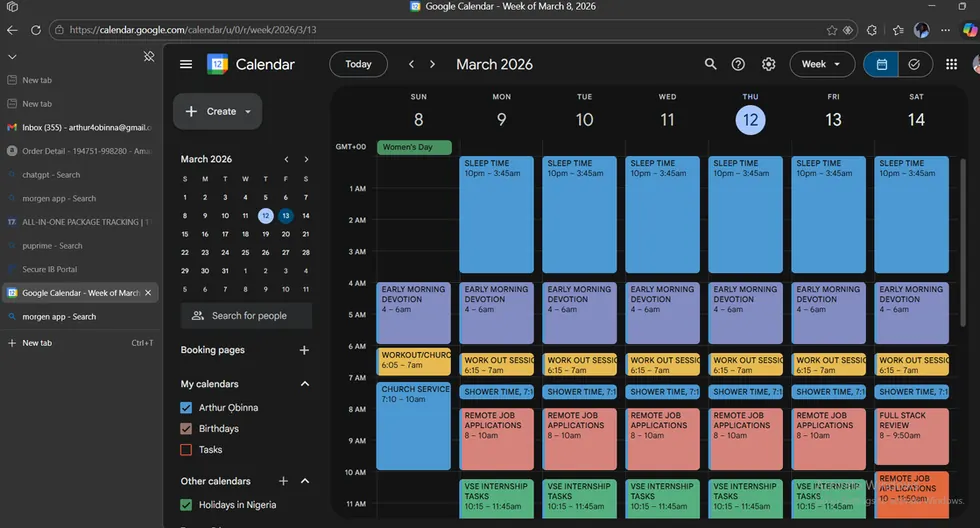
Task: Close the Google Calendar tab
Action: tap(148, 292)
